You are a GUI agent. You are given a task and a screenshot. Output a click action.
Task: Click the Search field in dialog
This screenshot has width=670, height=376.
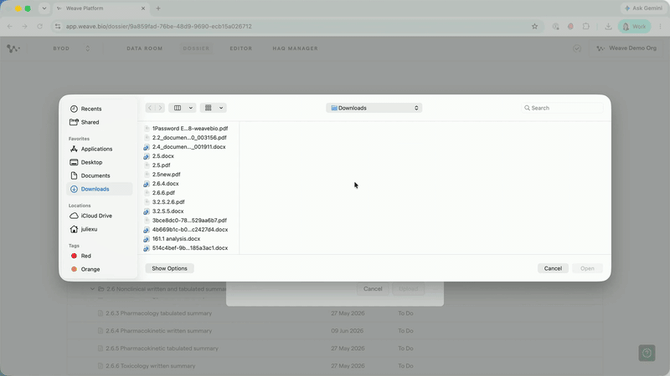point(562,108)
